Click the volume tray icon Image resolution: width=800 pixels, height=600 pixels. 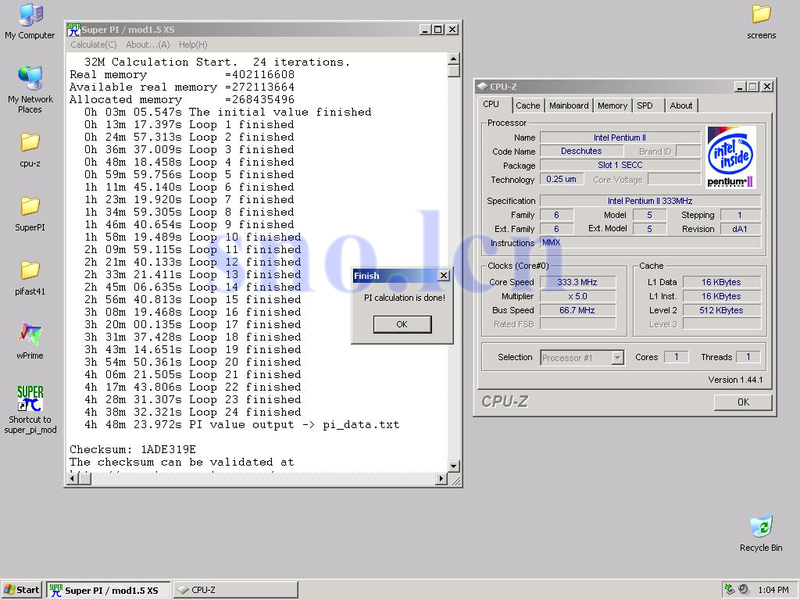[x=743, y=589]
